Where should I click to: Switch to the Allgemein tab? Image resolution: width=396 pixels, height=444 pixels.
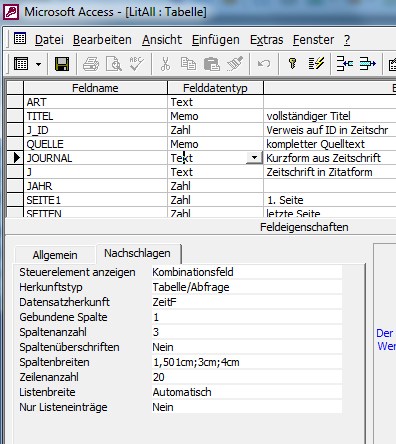tap(55, 255)
